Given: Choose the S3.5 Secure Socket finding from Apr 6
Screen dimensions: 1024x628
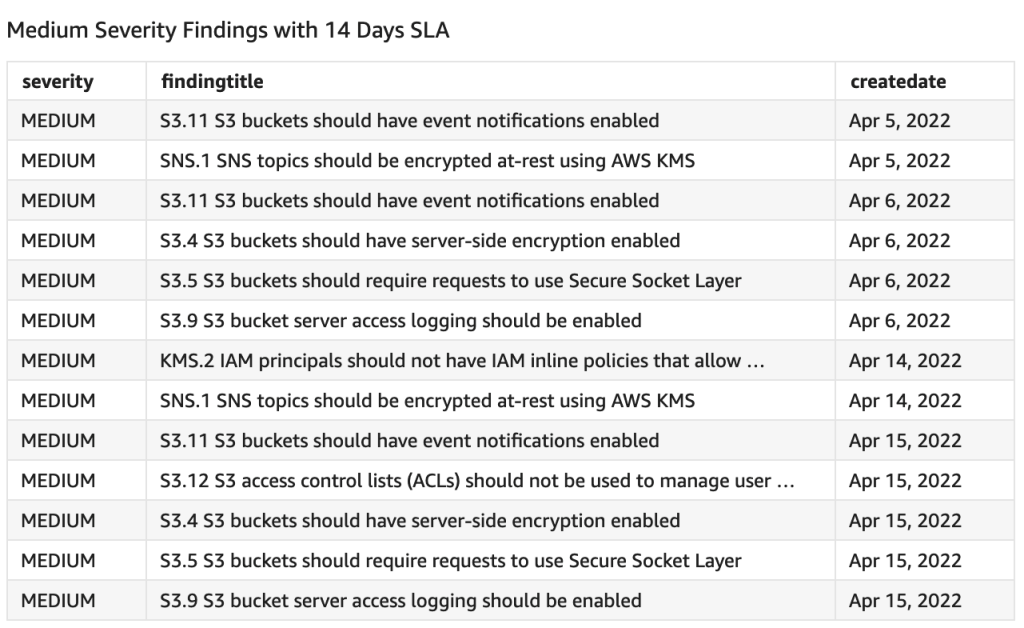Looking at the screenshot, I should 450,281.
